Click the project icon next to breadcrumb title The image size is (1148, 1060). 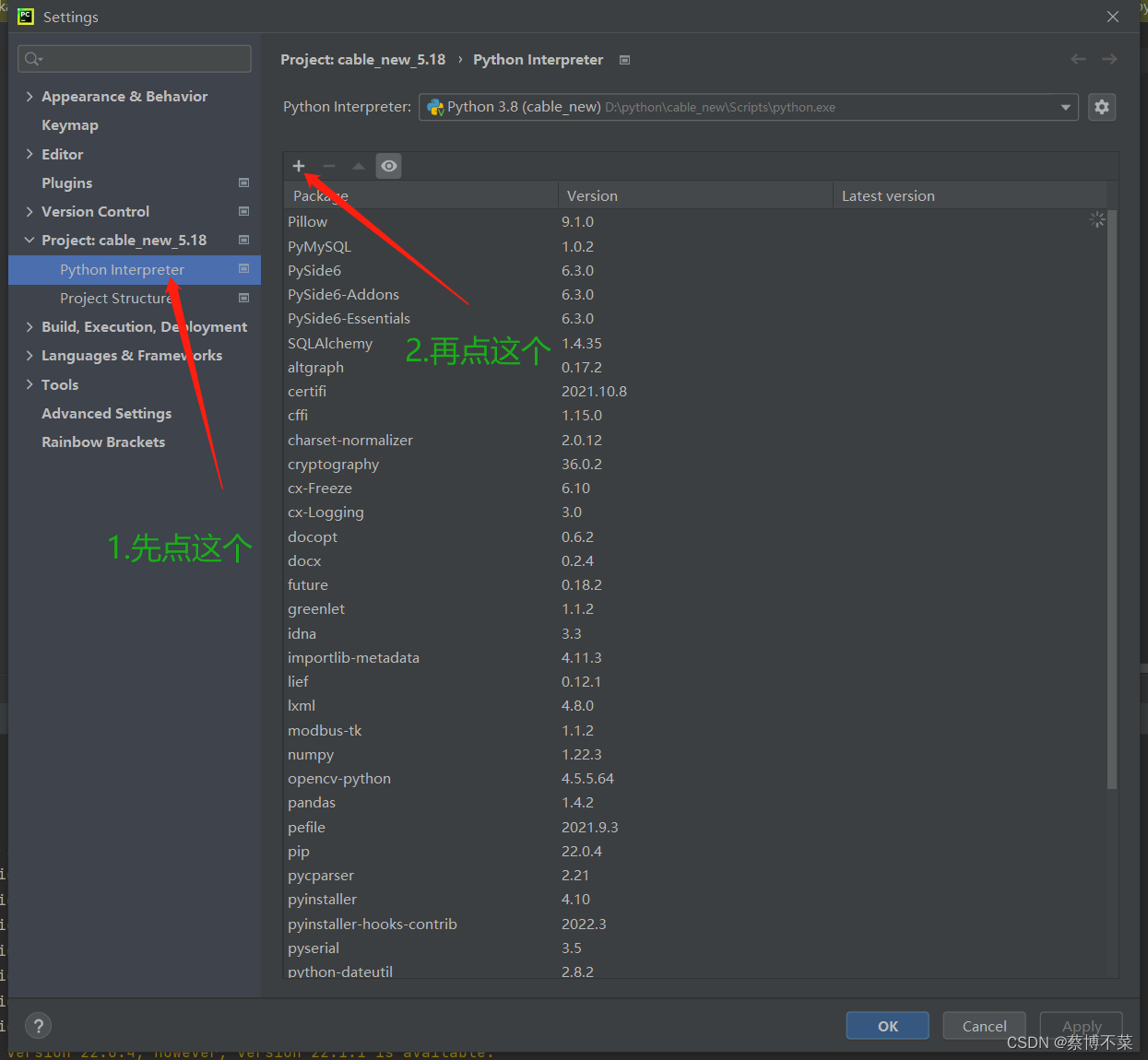coord(625,60)
